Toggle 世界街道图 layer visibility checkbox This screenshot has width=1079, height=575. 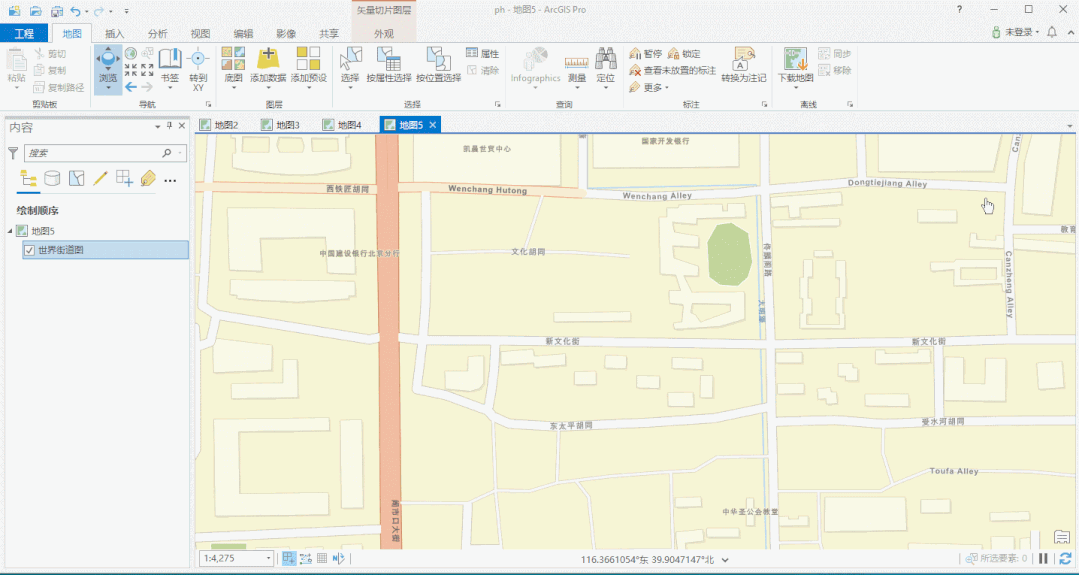coord(29,250)
